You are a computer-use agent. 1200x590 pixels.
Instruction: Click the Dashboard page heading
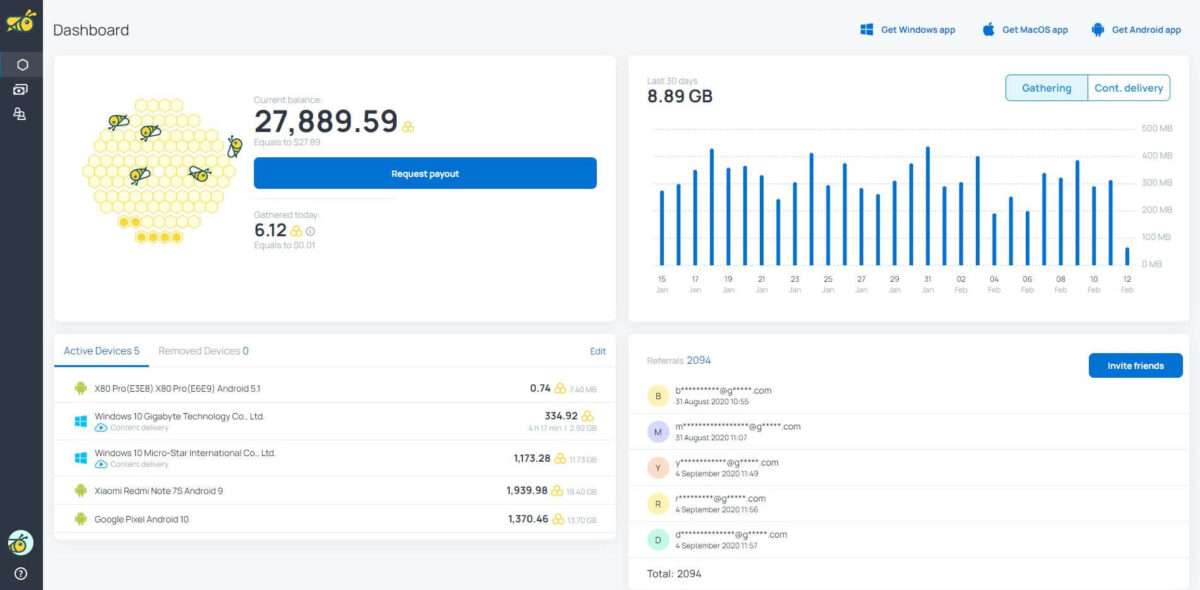tap(91, 30)
